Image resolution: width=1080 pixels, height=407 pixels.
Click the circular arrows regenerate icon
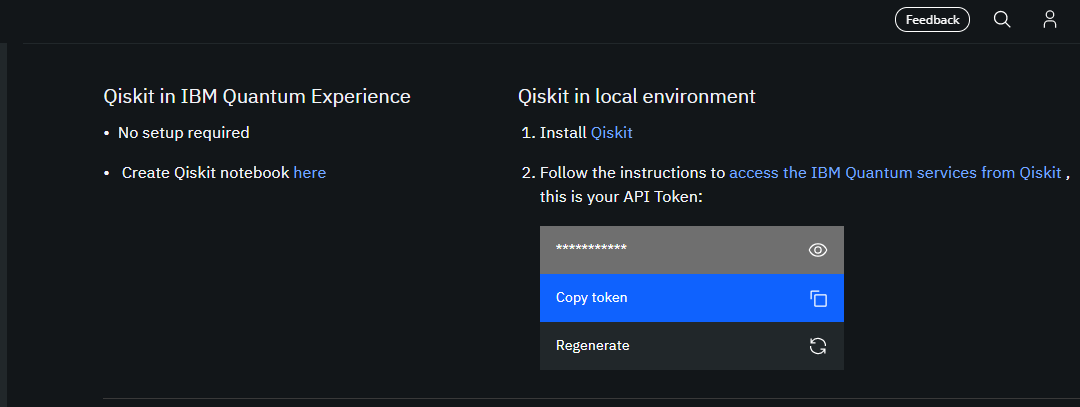[818, 346]
